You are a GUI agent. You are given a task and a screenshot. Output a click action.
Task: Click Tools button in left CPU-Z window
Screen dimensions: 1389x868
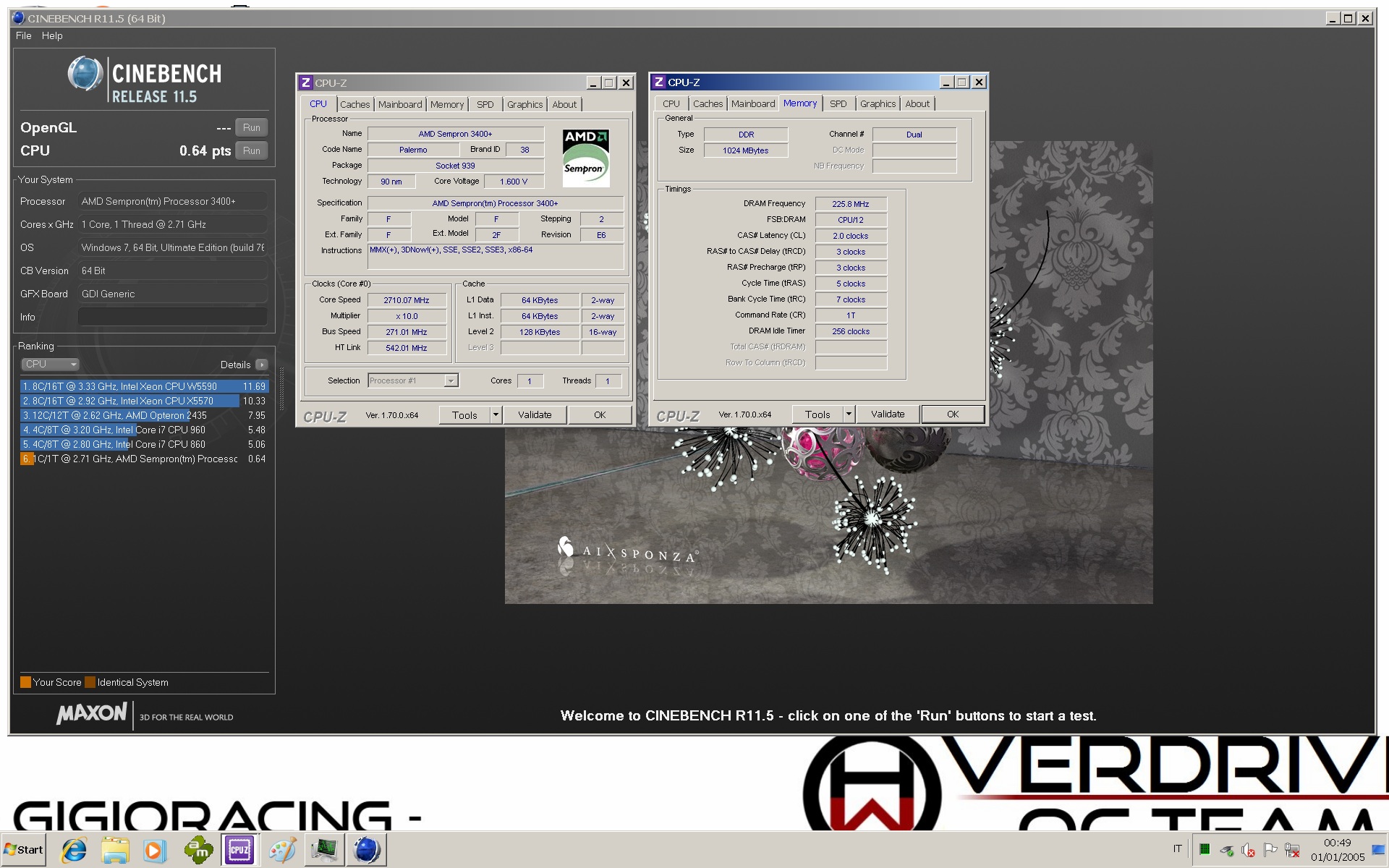tap(464, 414)
